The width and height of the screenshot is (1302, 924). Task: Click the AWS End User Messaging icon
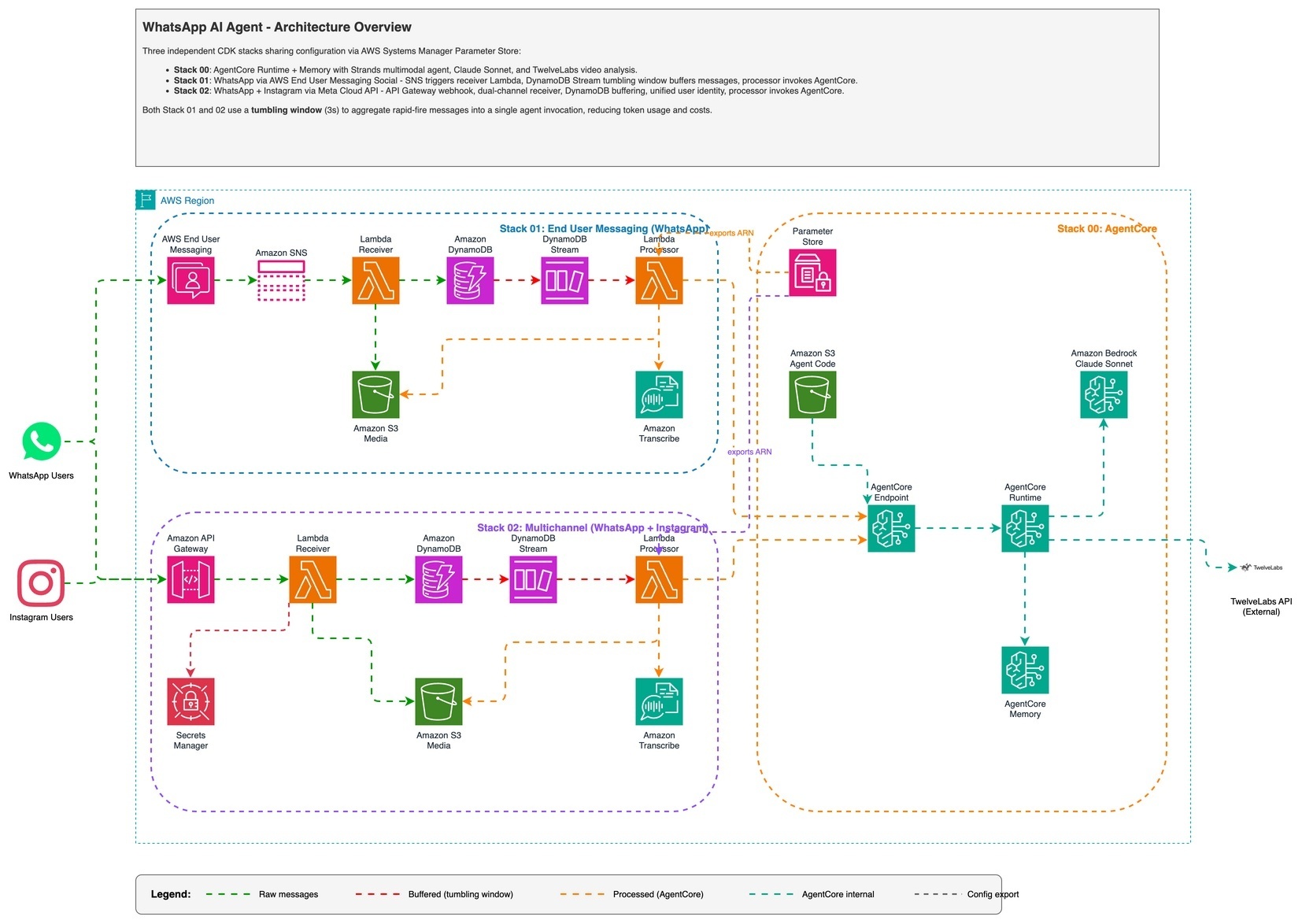[190, 280]
